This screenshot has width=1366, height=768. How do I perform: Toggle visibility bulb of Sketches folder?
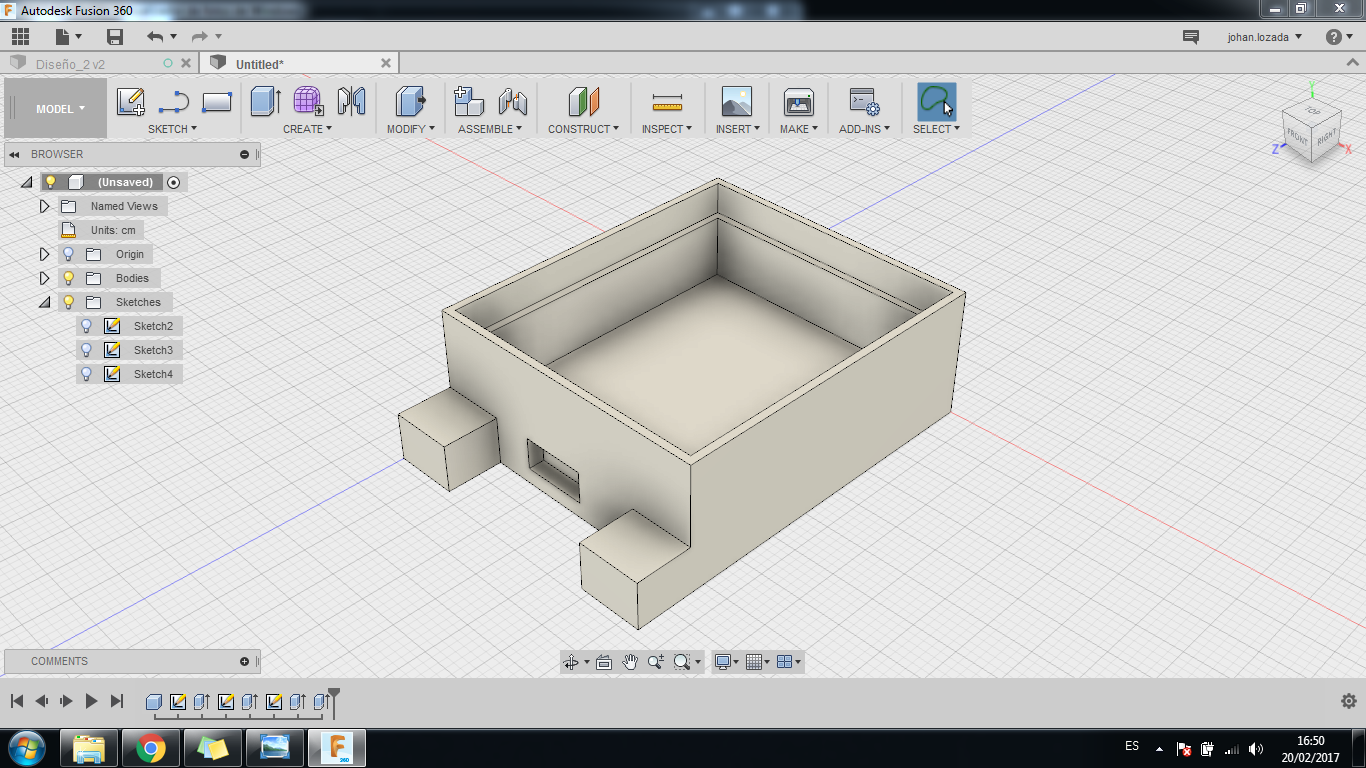[x=68, y=302]
